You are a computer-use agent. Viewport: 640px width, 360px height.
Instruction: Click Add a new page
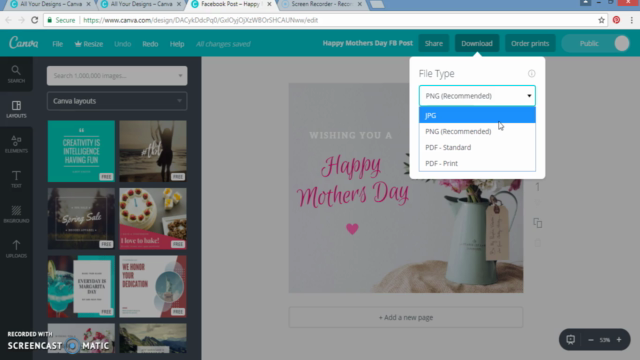(x=406, y=317)
